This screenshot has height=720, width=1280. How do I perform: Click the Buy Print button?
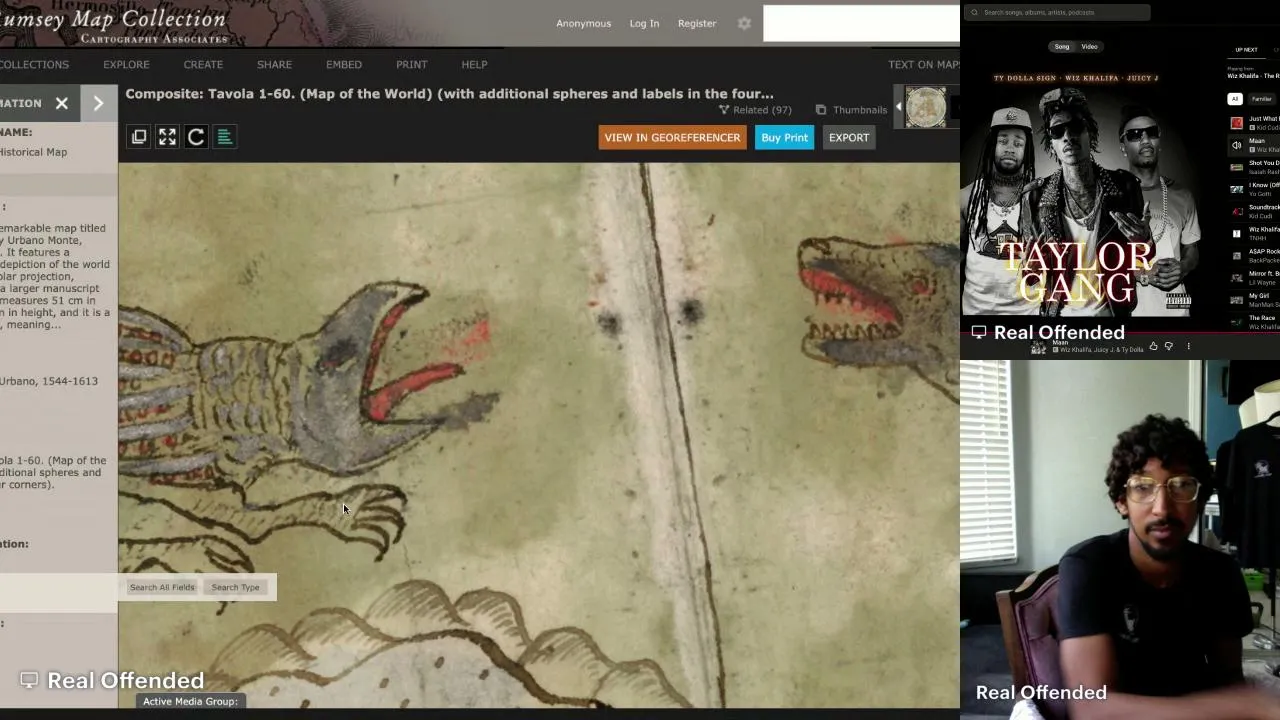(784, 138)
